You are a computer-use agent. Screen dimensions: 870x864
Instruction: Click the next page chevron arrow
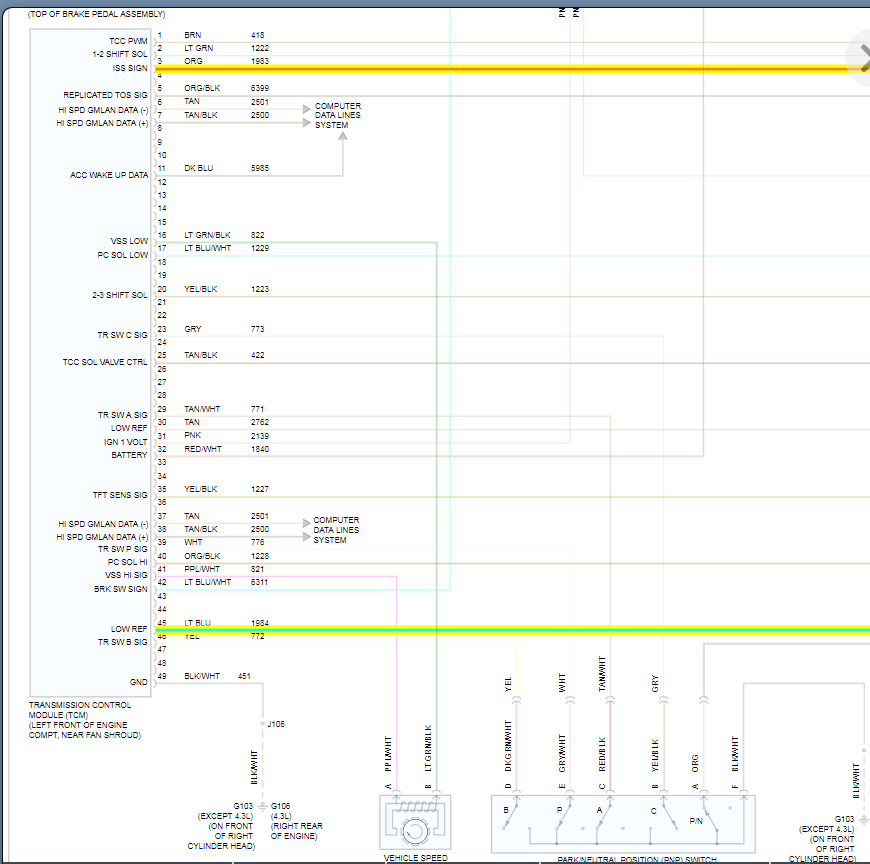(x=861, y=57)
